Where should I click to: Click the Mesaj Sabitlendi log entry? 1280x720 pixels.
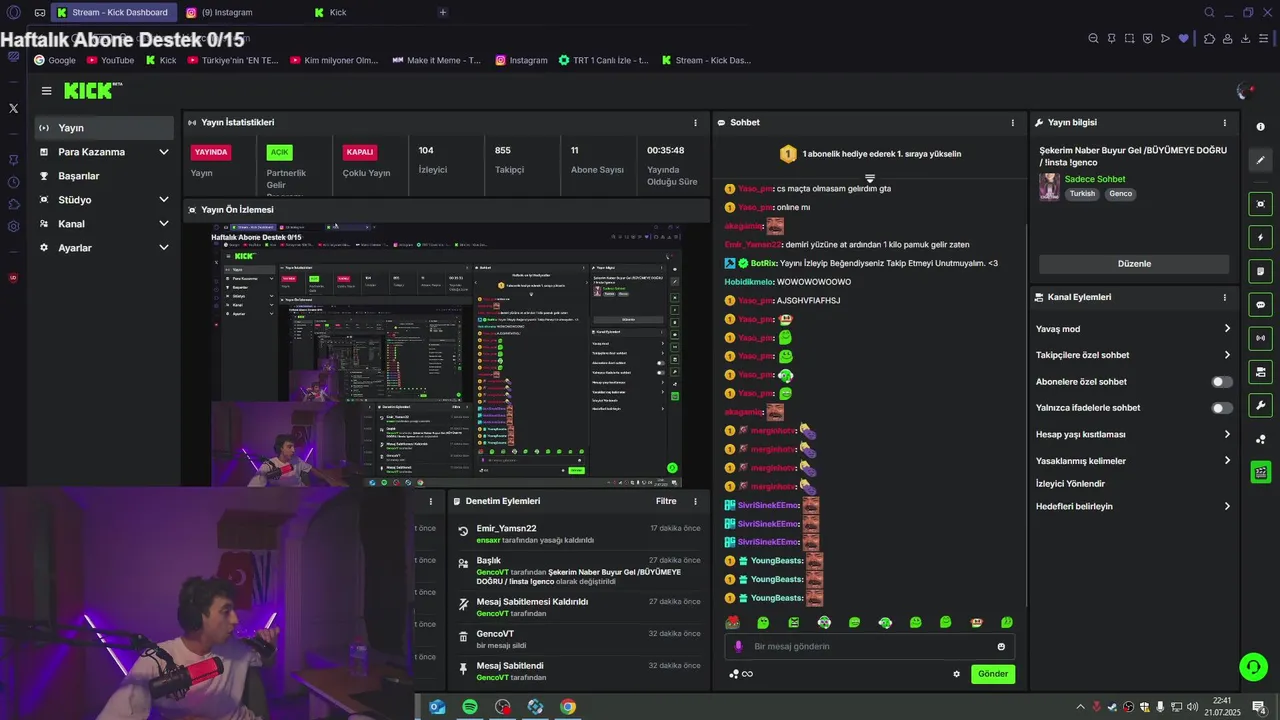578,671
